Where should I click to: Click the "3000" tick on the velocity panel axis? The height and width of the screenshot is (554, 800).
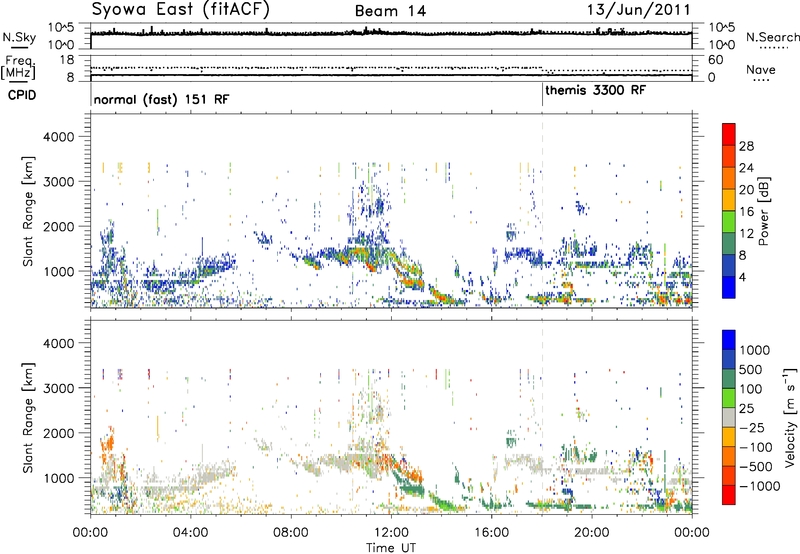[59, 388]
